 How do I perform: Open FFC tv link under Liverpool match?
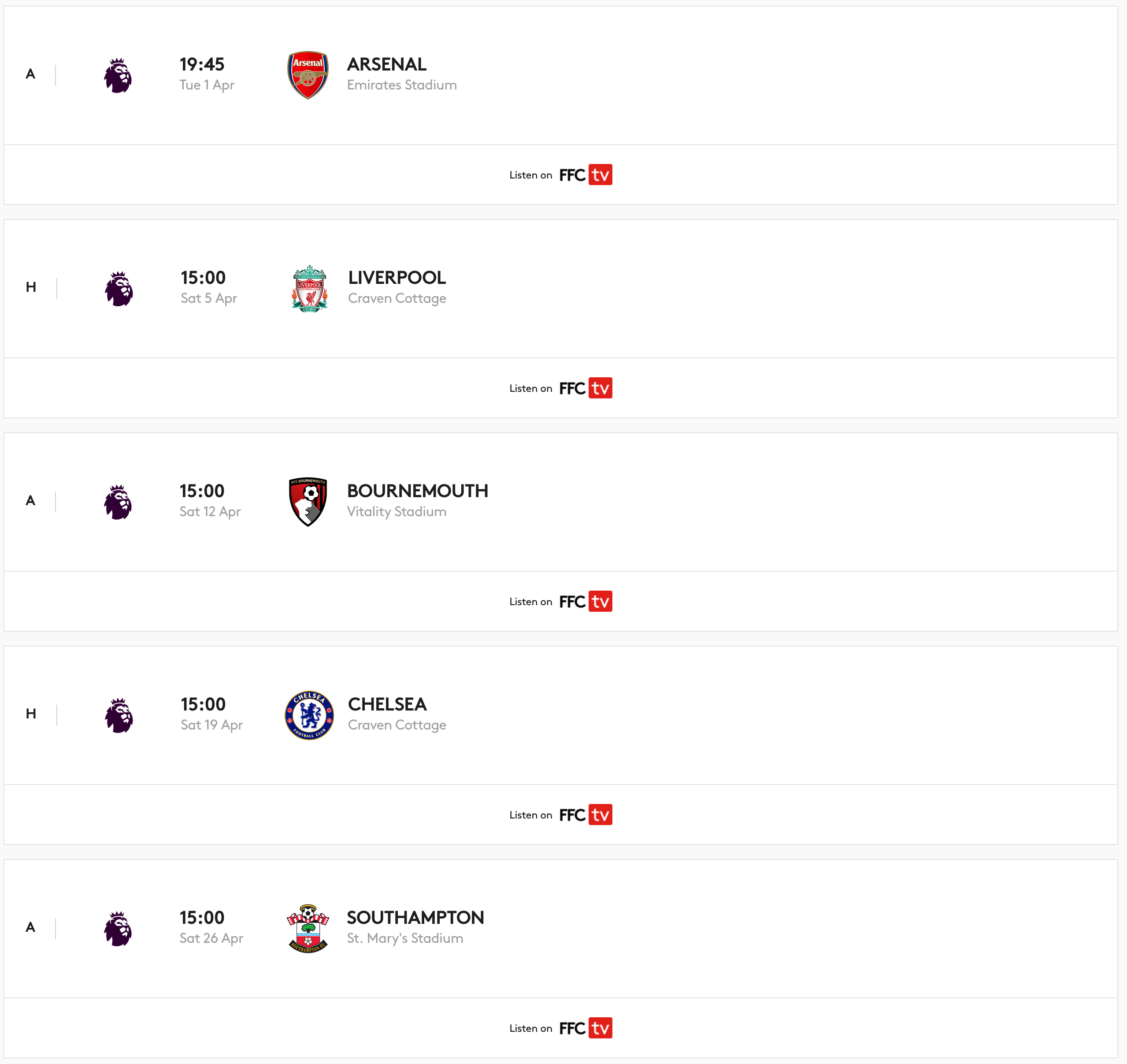[x=586, y=388]
